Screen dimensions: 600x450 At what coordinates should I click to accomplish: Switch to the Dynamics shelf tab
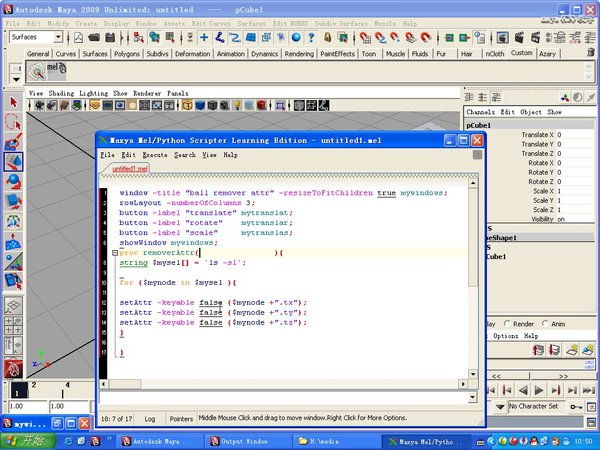pyautogui.click(x=264, y=54)
